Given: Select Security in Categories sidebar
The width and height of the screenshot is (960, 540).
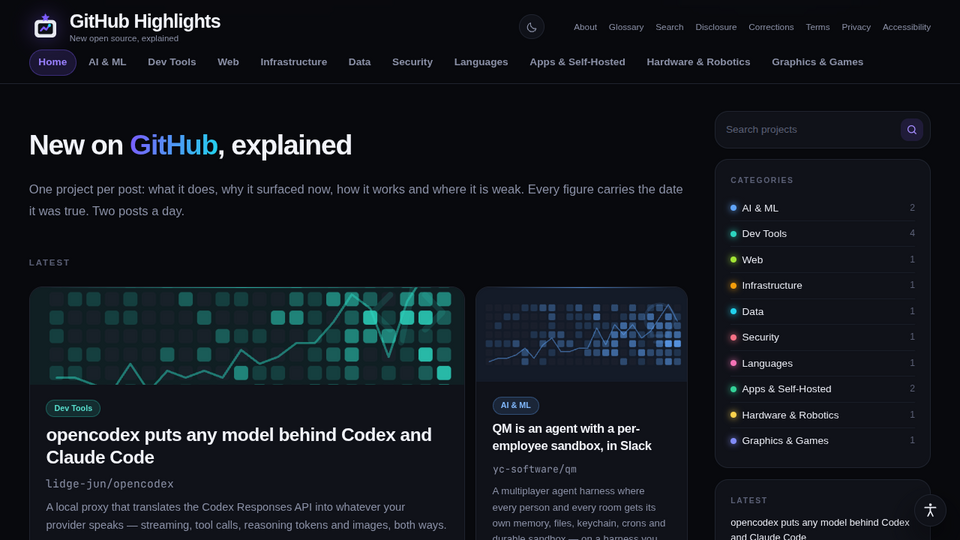Looking at the screenshot, I should coord(822,337).
